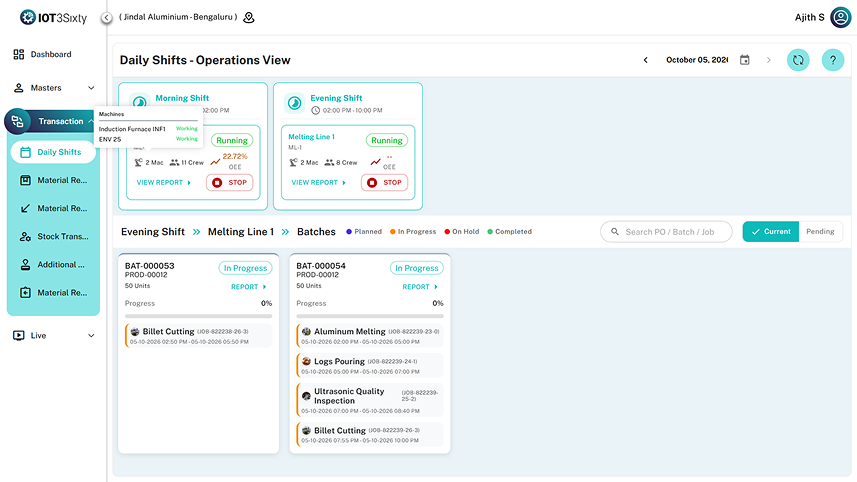Click the 22.72% OEE value

pyautogui.click(x=235, y=156)
